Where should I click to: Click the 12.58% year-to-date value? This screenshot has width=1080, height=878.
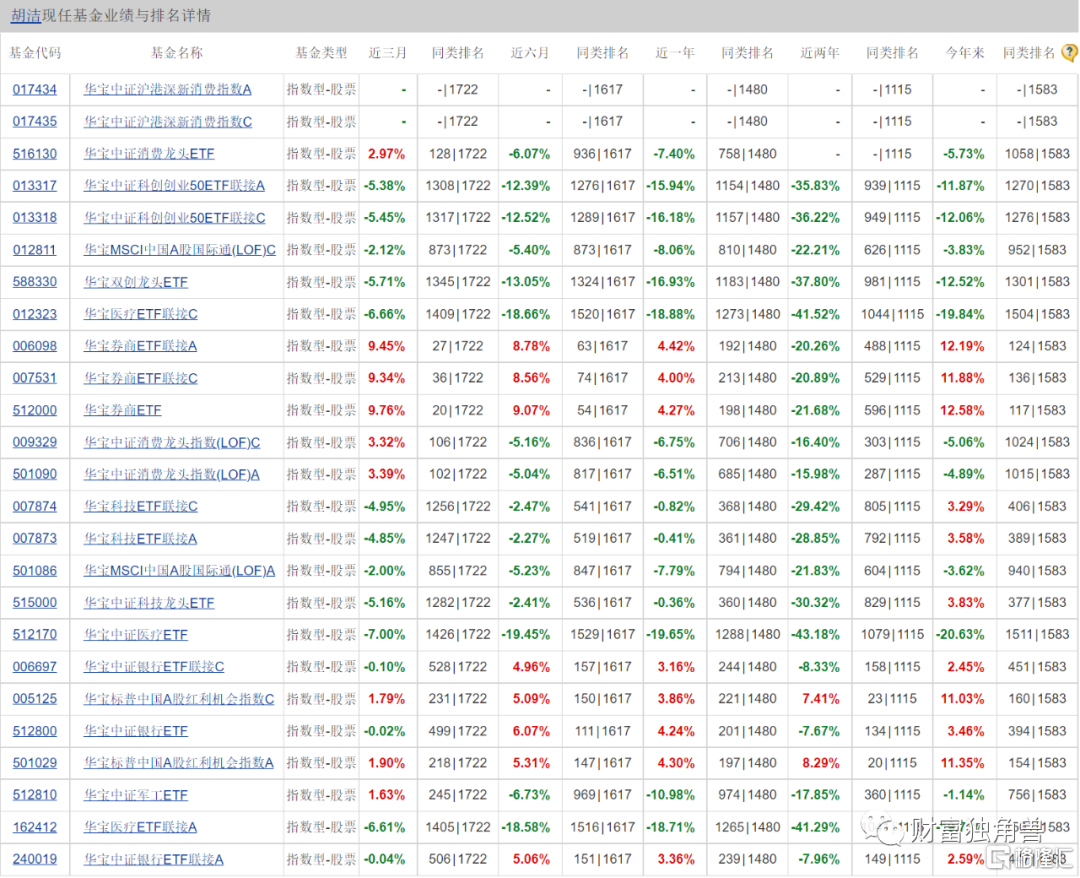pos(962,410)
